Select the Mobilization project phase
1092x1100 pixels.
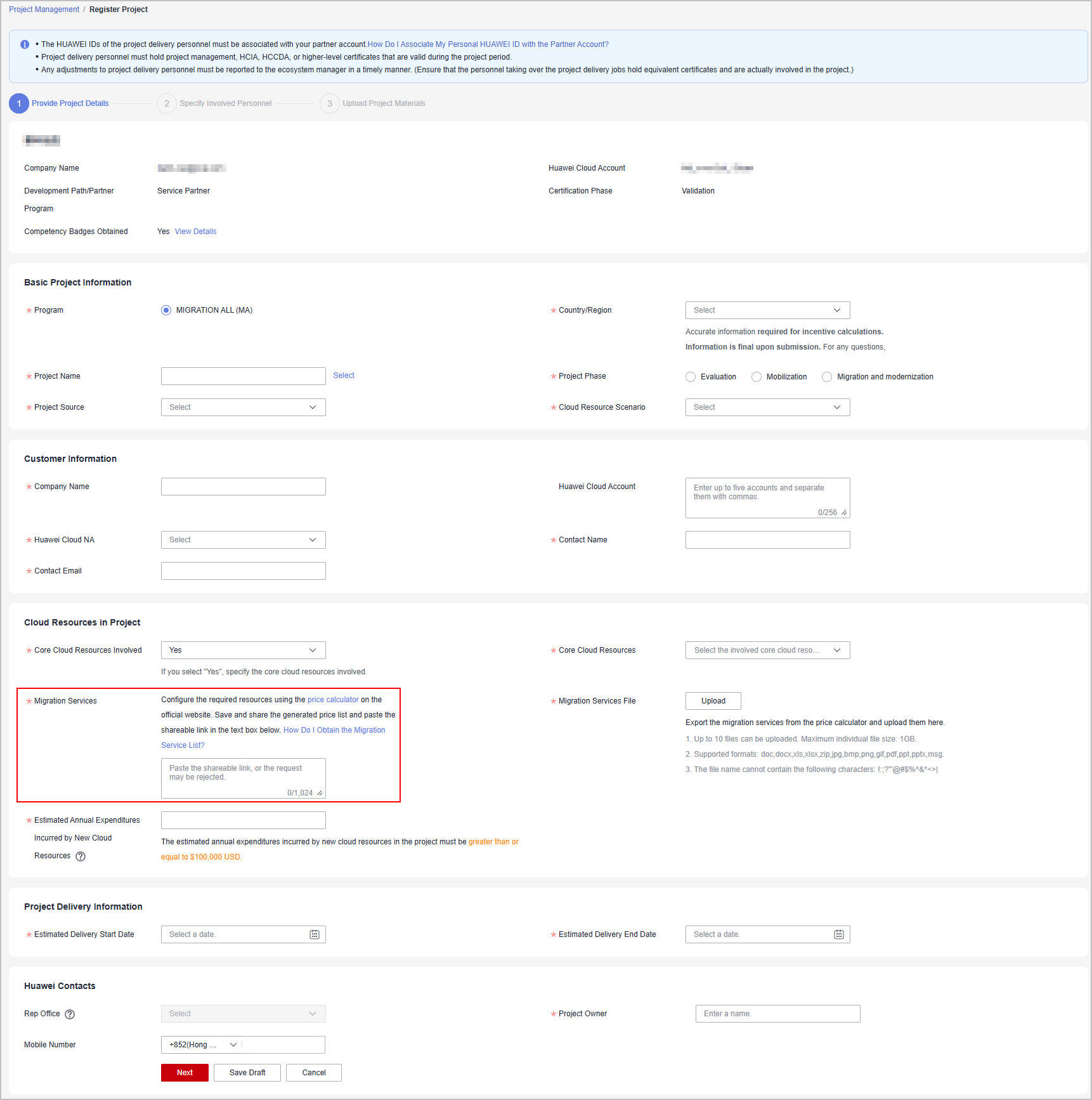757,377
